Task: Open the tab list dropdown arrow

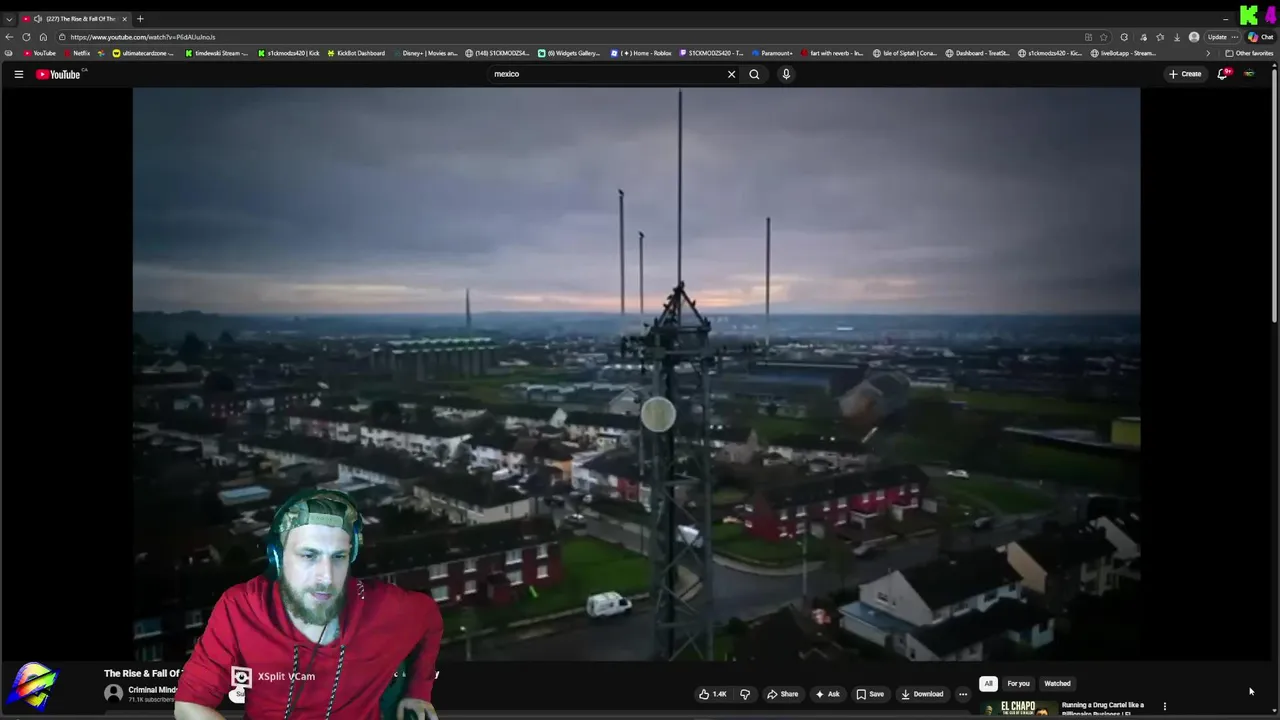Action: click(x=9, y=19)
